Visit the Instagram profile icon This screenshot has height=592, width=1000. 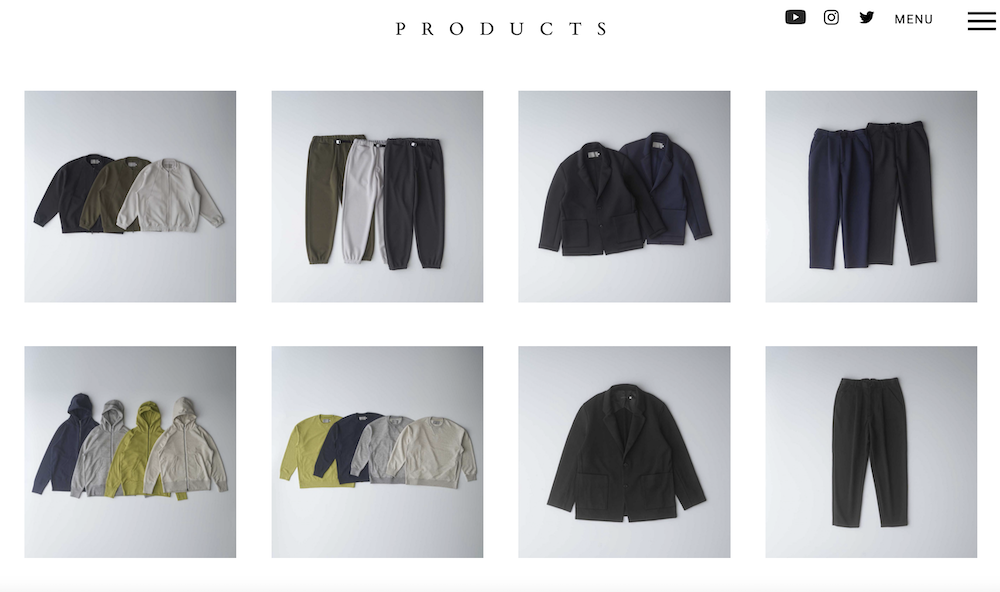[x=830, y=17]
